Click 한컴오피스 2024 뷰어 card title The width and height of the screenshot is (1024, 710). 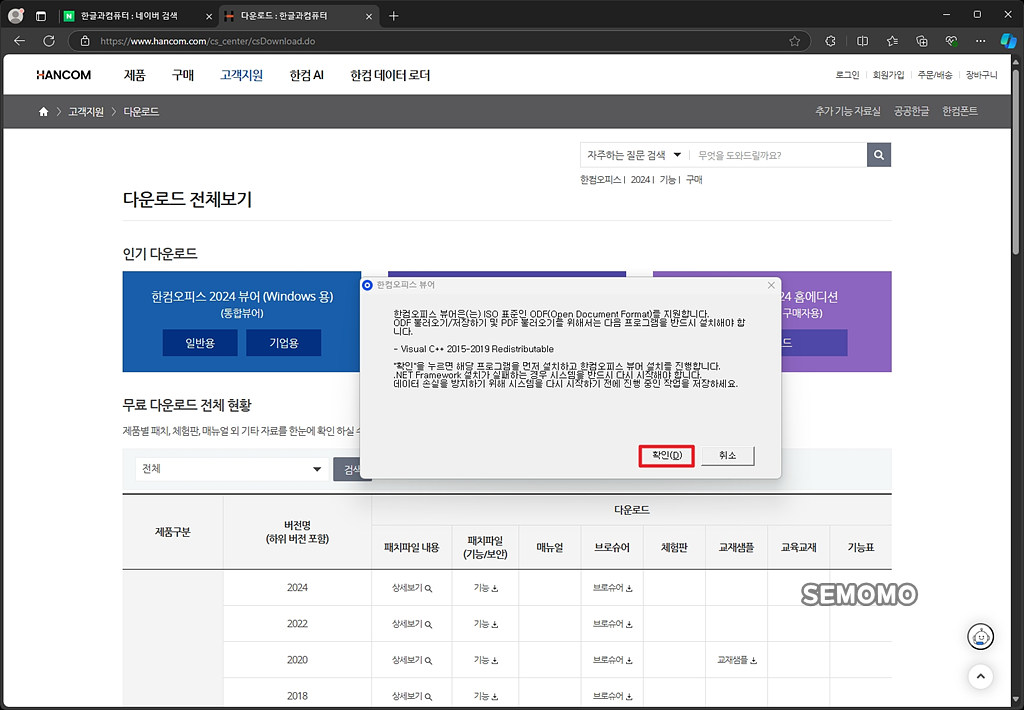pos(242,297)
